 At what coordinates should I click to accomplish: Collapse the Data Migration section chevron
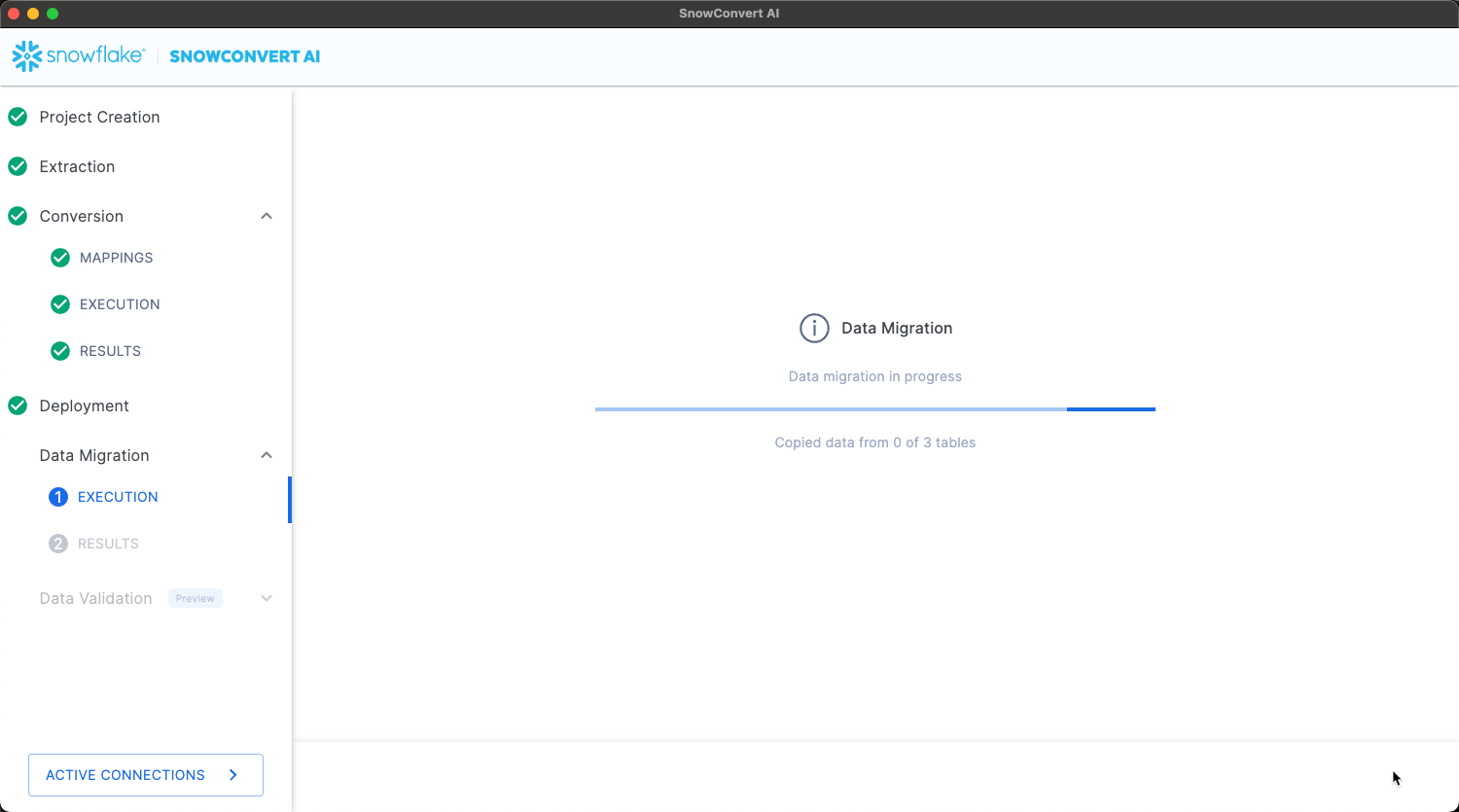[x=267, y=455]
